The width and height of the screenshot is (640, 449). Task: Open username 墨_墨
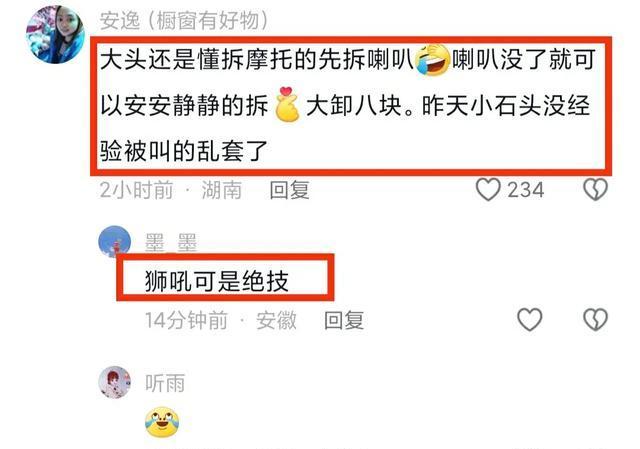171,242
